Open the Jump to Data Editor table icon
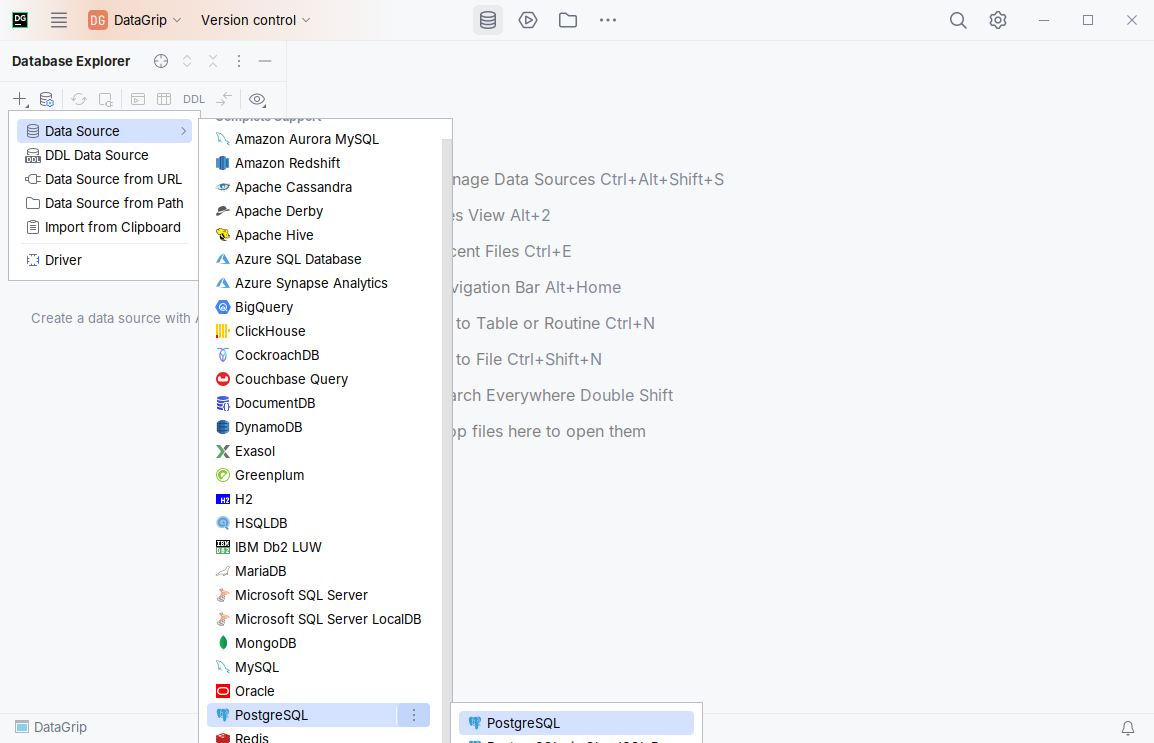 164,100
